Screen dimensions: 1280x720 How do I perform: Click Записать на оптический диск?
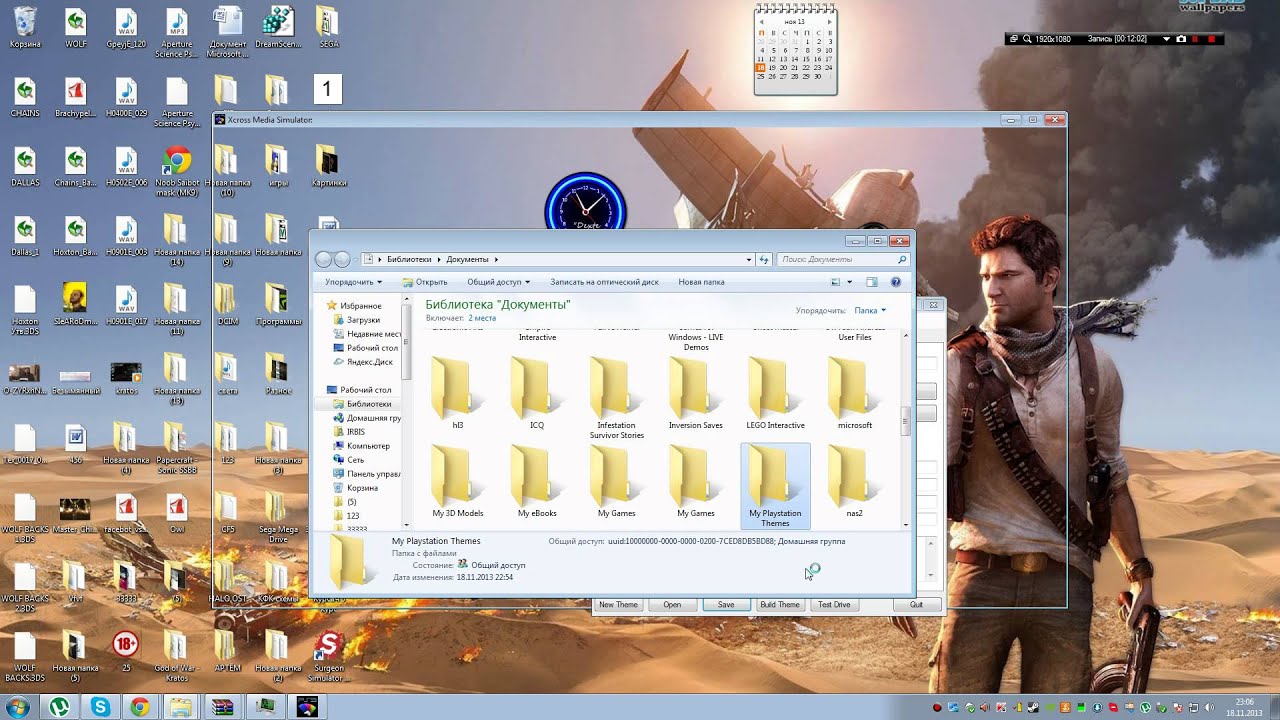[604, 282]
